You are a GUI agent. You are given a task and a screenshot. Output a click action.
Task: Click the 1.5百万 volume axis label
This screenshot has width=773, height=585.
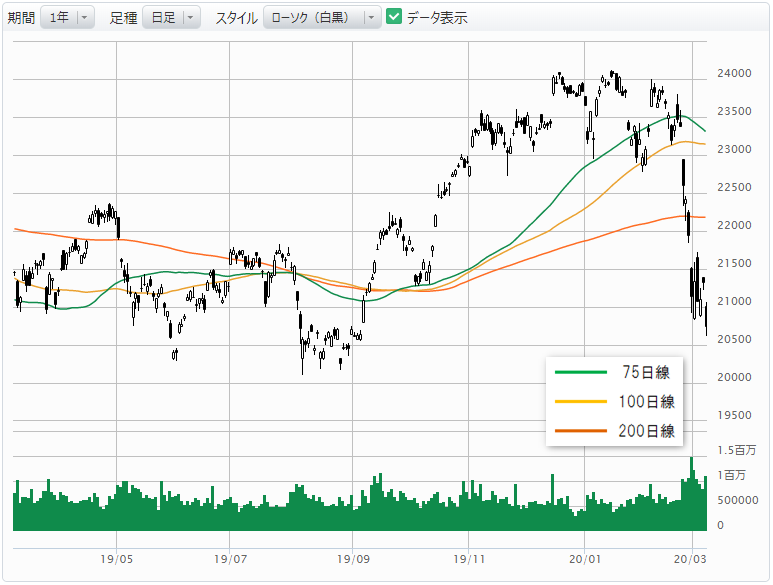tap(737, 450)
